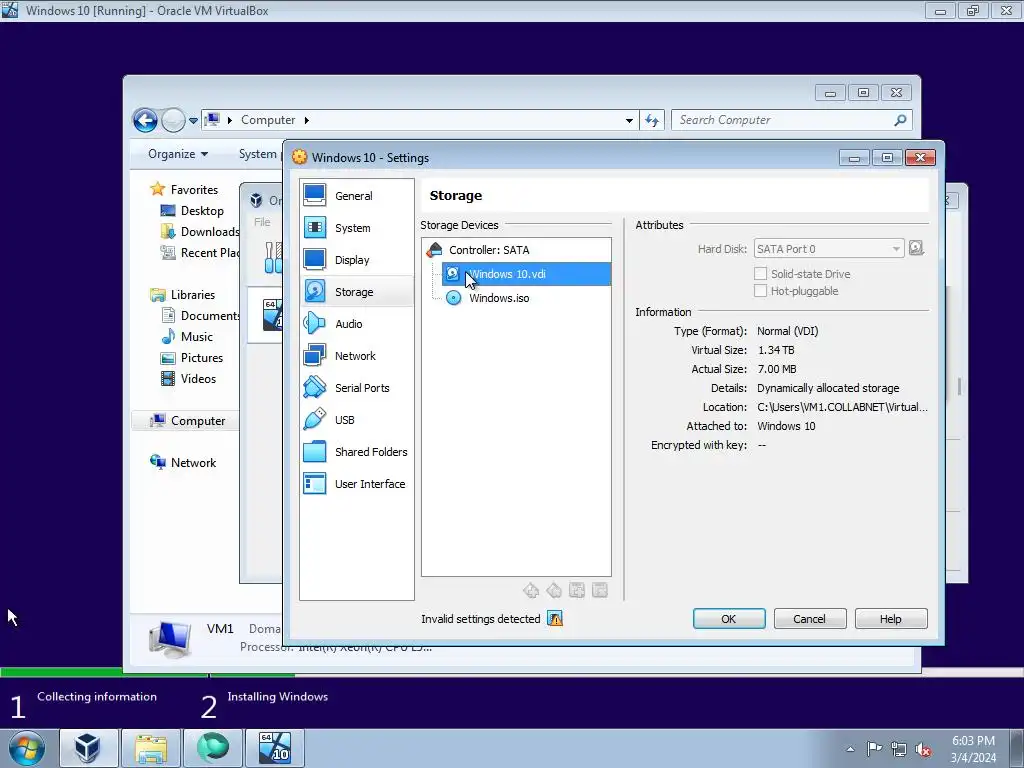This screenshot has height=768, width=1024.
Task: Open the Windows Start menu
Action: coord(27,748)
